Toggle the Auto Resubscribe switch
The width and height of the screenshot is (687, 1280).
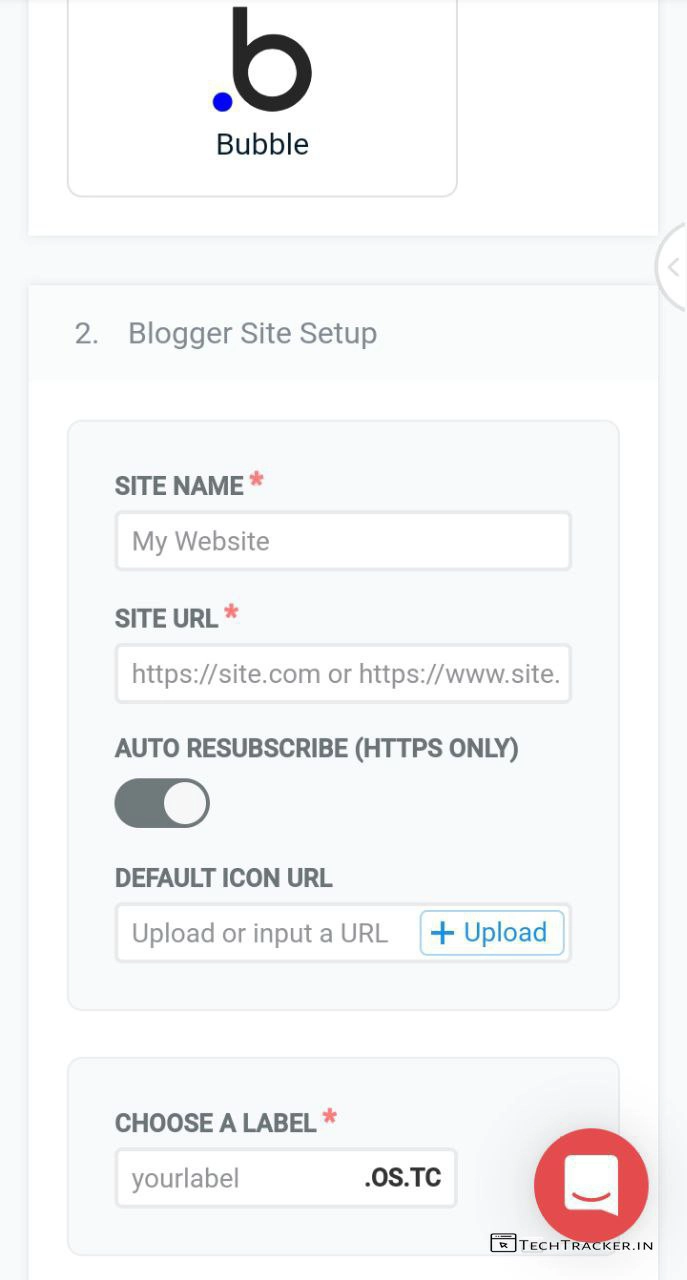(x=162, y=803)
